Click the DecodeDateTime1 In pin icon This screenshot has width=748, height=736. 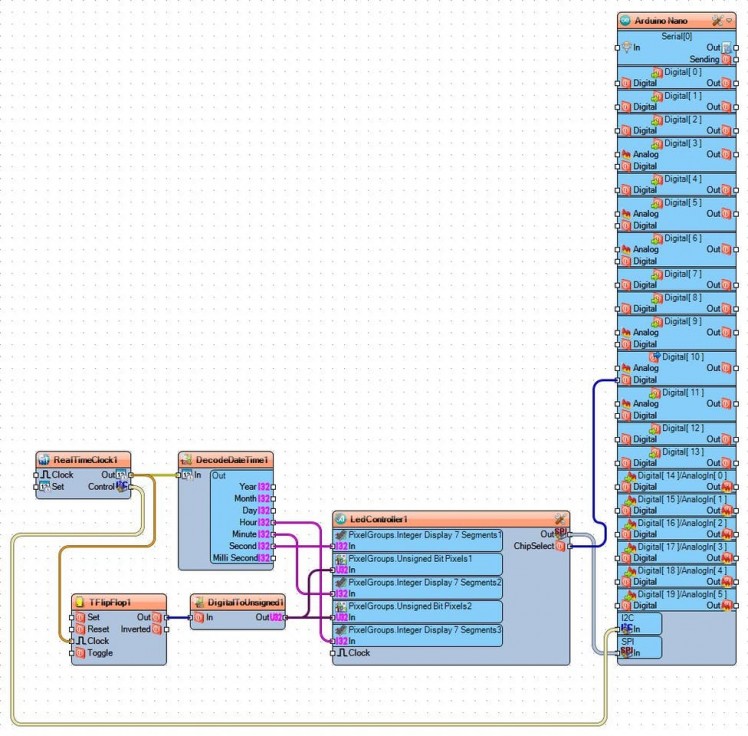(187, 475)
